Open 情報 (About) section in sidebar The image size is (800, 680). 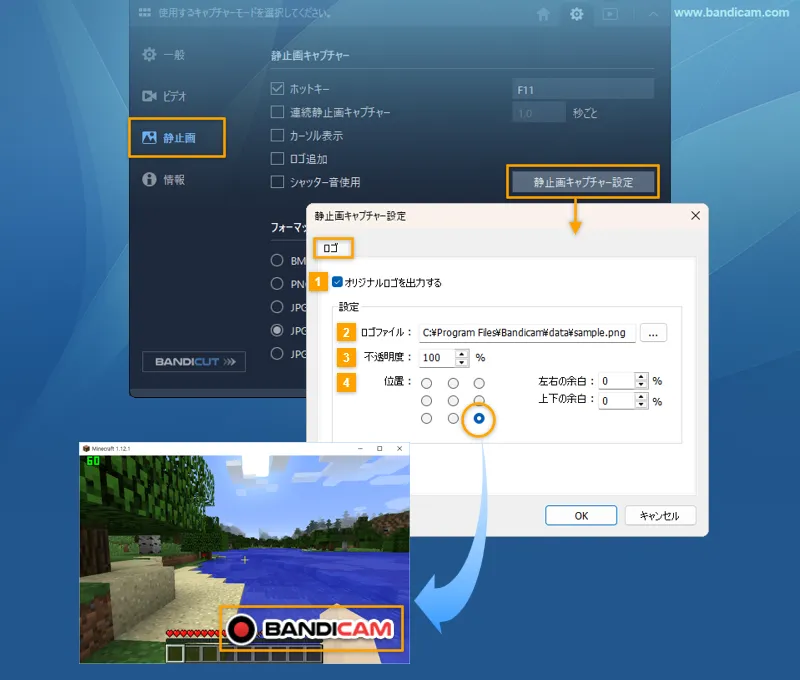click(x=164, y=180)
